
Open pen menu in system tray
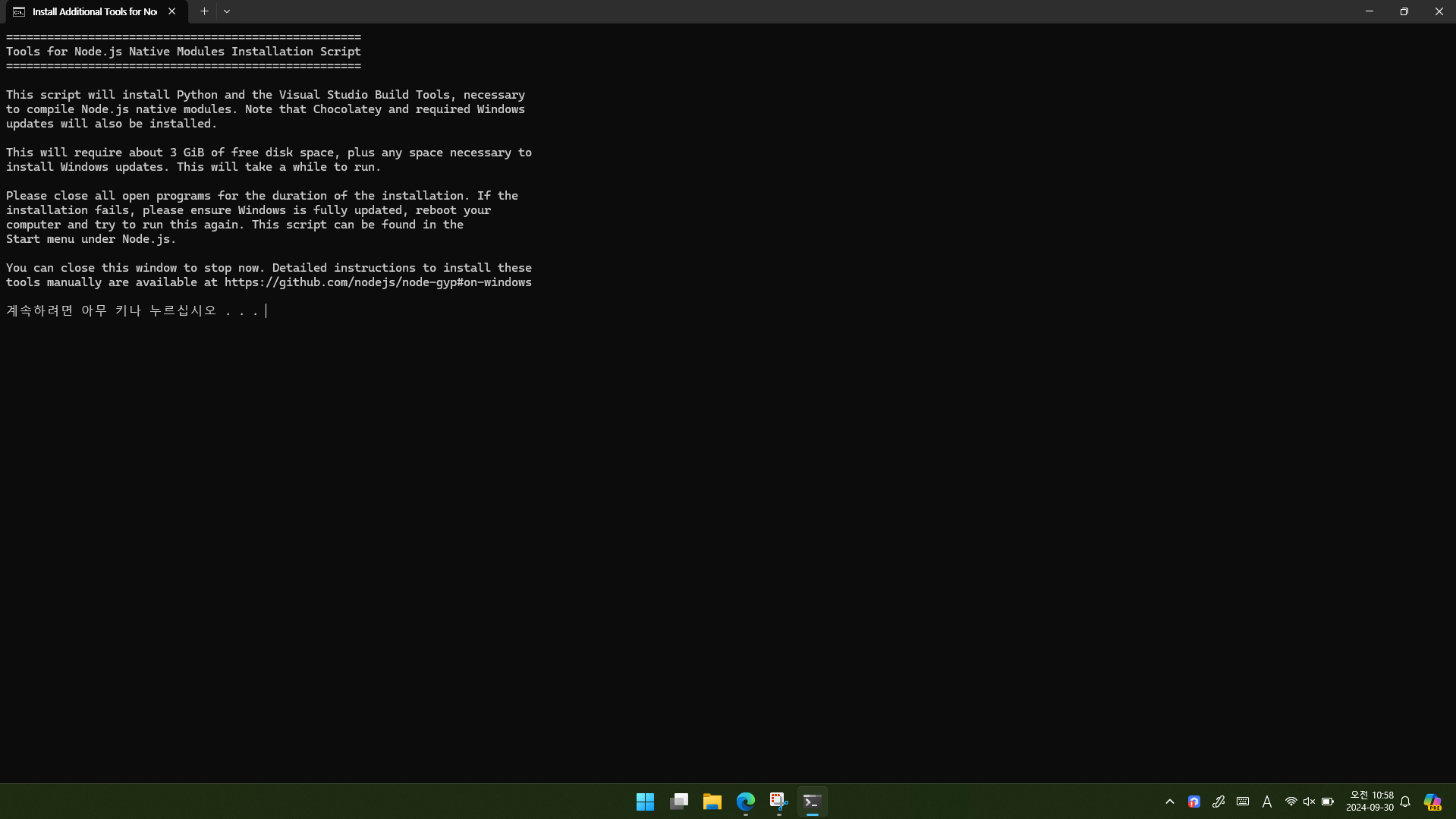coord(1219,802)
